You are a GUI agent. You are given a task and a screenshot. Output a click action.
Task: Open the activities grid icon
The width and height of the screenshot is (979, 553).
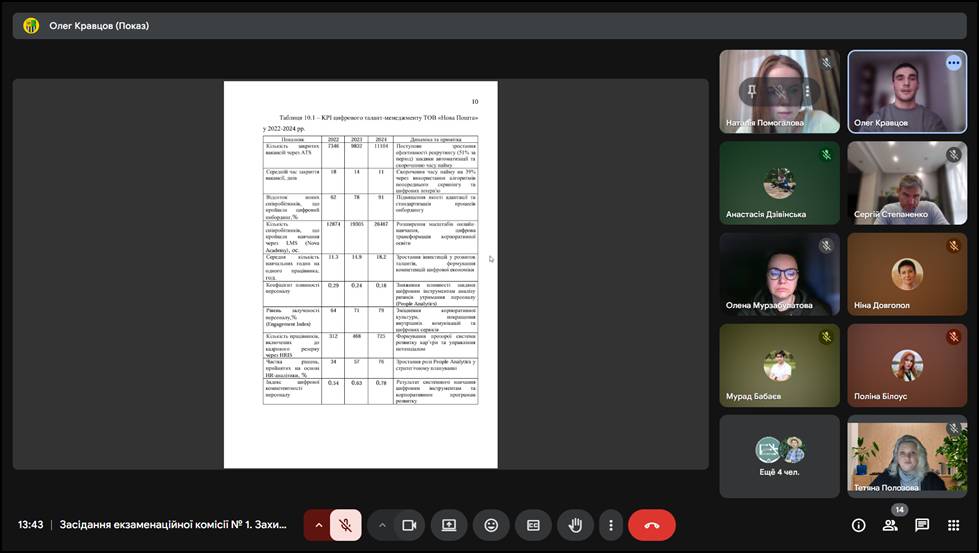(x=953, y=525)
